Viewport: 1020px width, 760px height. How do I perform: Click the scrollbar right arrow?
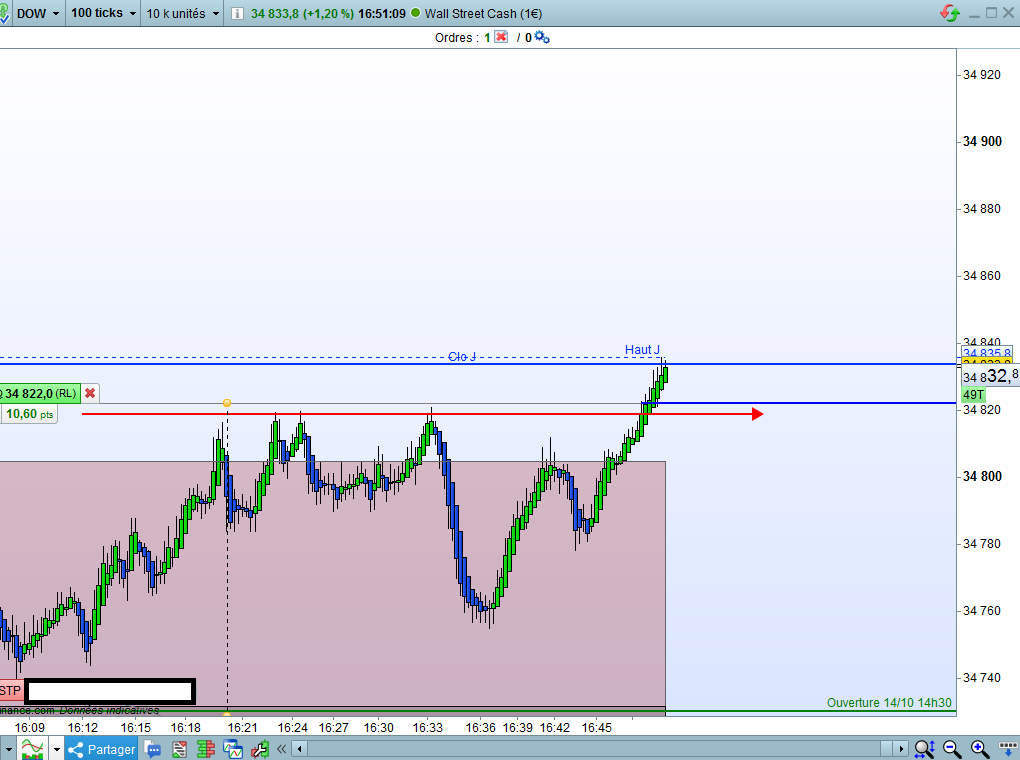pos(901,749)
